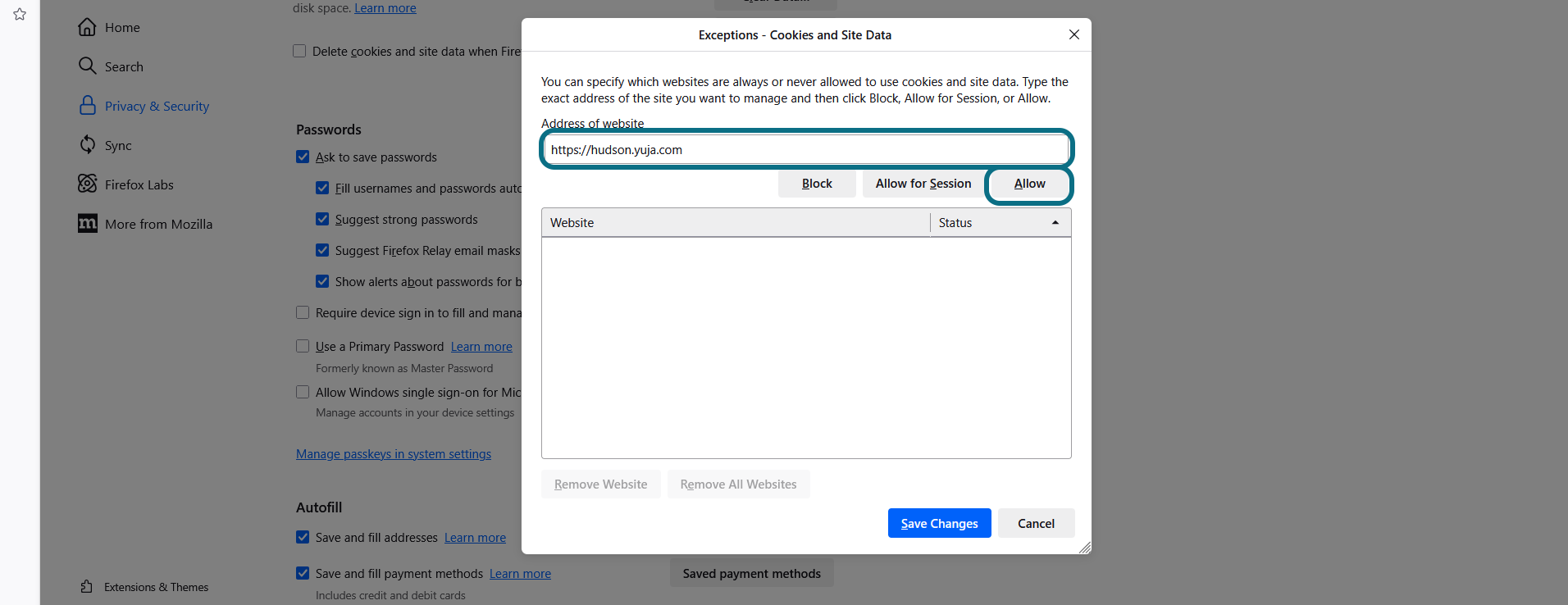
Task: Open Sync settings category
Action: (x=118, y=145)
